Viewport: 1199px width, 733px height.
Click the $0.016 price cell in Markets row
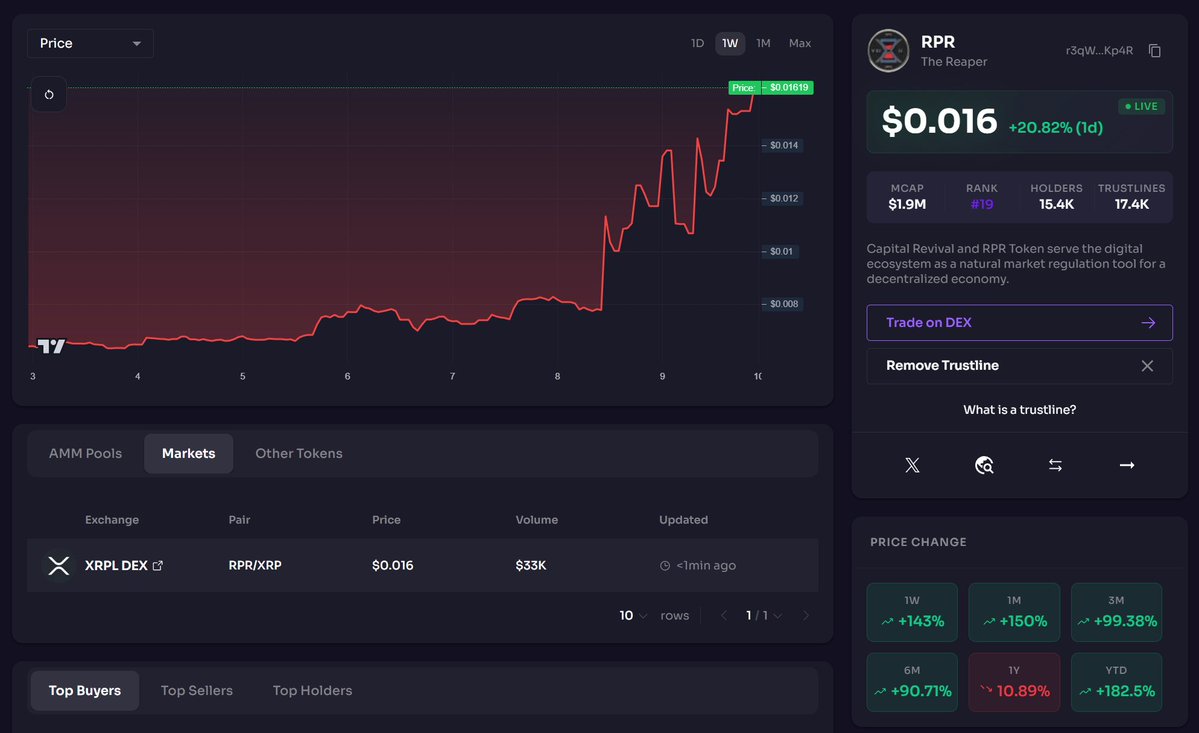pyautogui.click(x=392, y=566)
